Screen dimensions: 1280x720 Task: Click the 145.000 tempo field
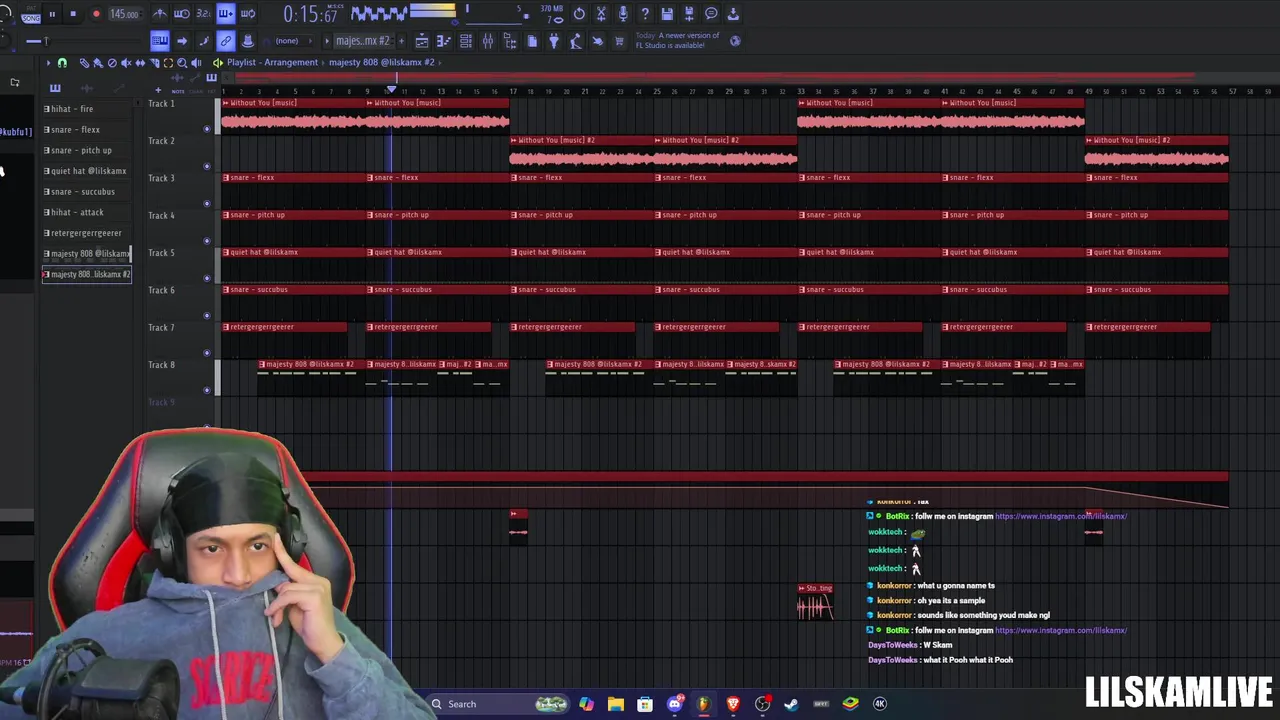pos(124,14)
